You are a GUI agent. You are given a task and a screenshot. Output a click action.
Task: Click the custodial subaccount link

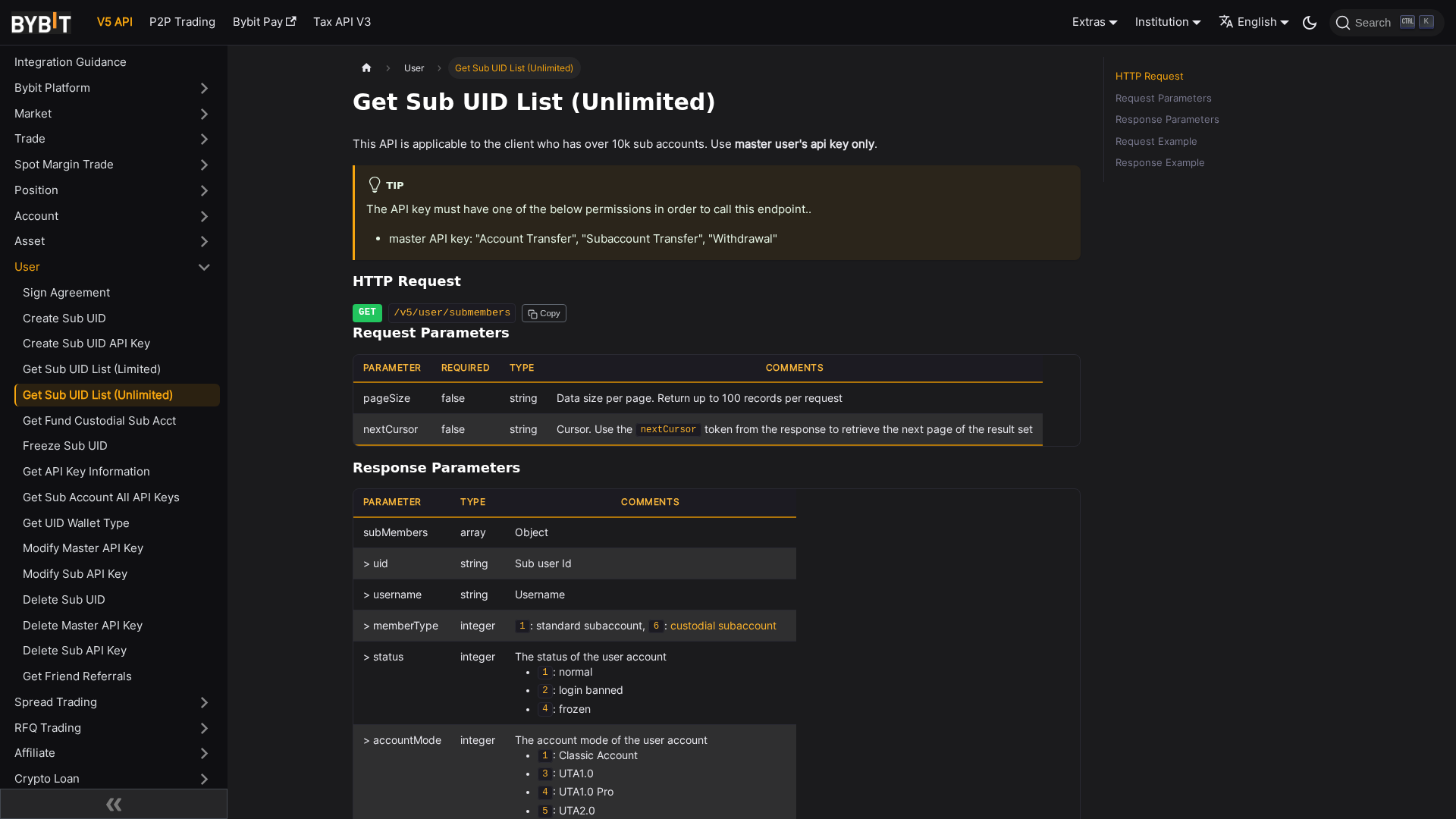[723, 626]
